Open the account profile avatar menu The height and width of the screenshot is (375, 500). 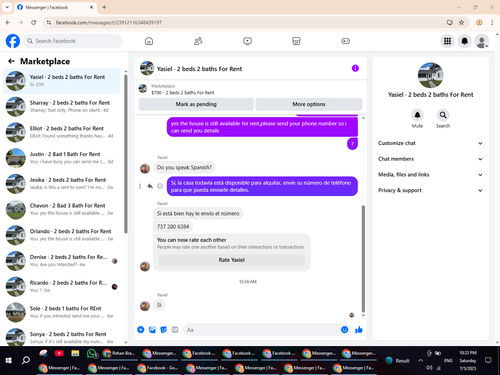tap(482, 41)
